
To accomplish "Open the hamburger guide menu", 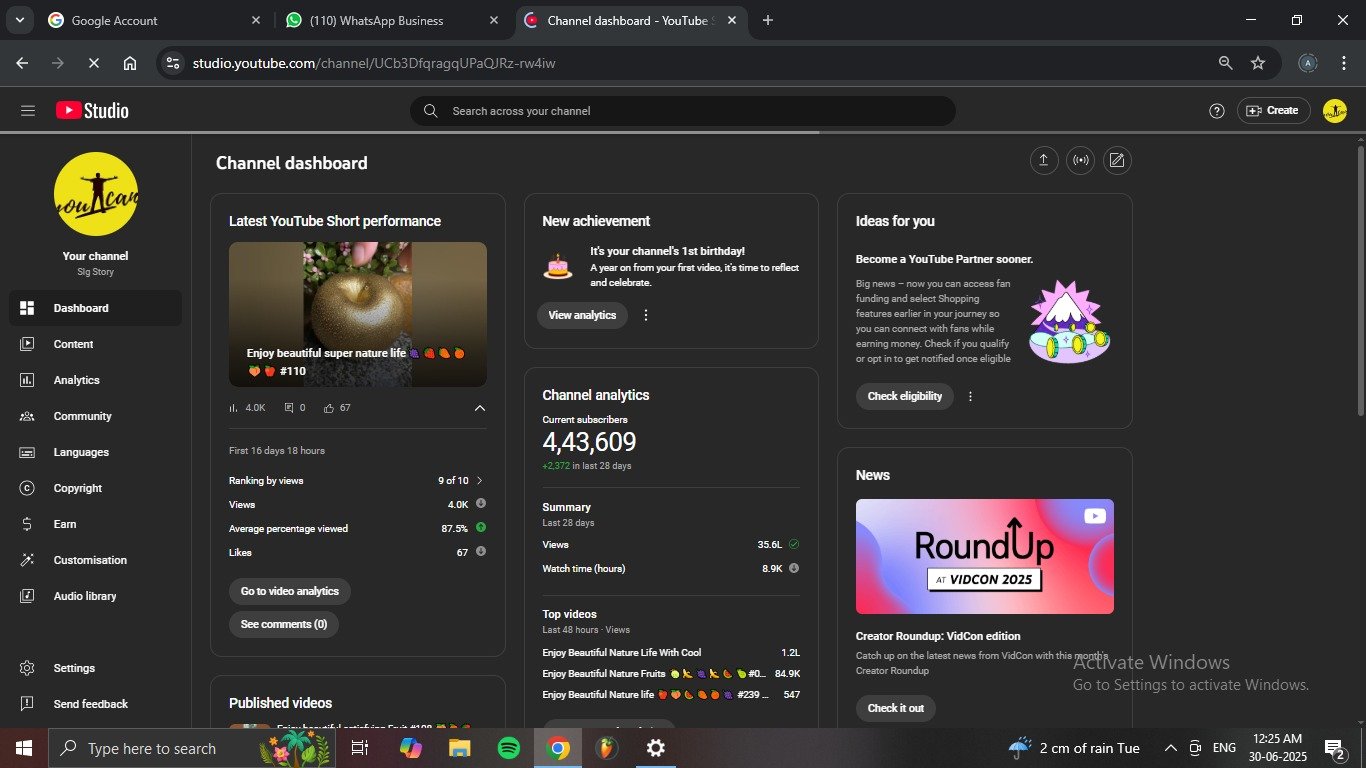I will click(28, 111).
